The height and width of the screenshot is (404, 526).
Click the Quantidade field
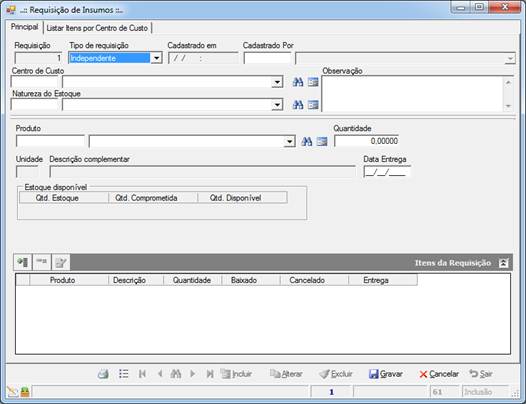pos(367,141)
